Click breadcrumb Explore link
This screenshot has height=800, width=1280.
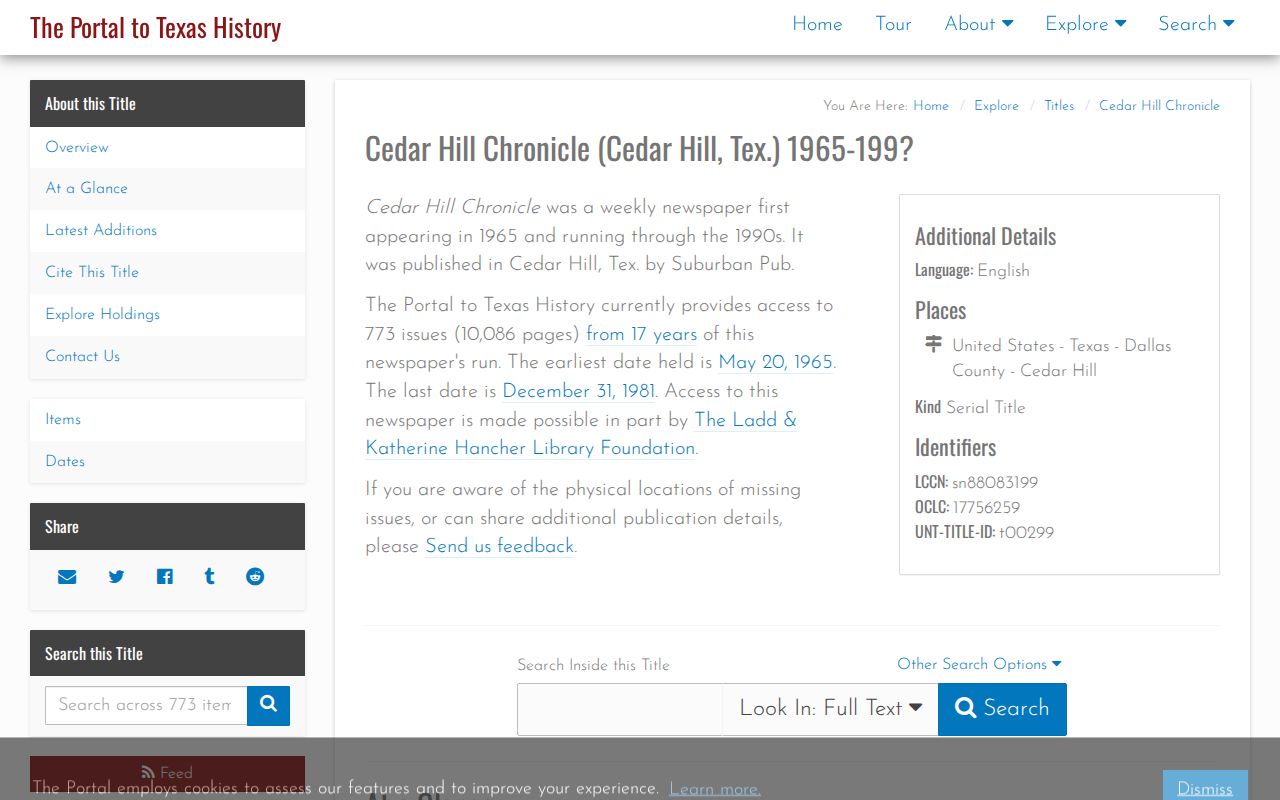996,105
